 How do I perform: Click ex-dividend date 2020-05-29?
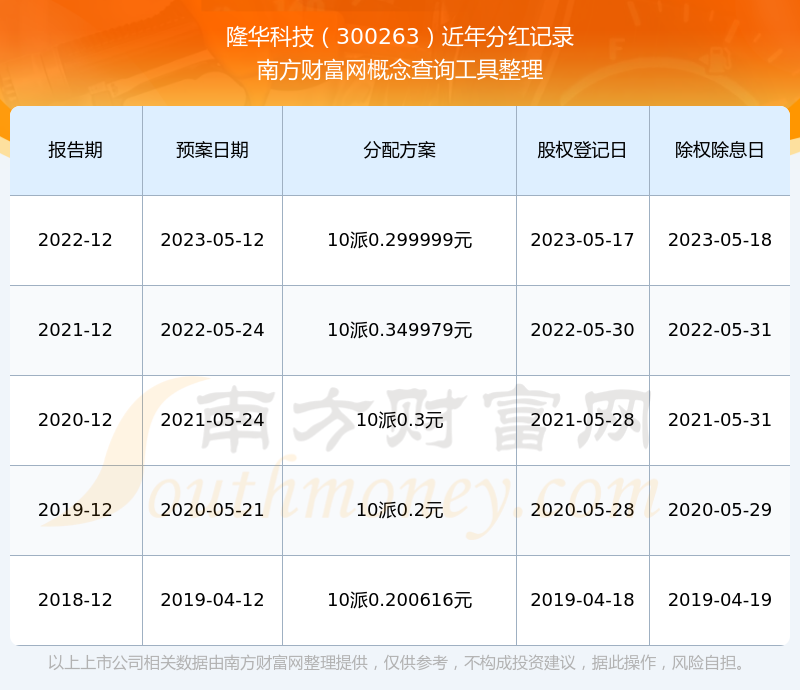(x=719, y=510)
